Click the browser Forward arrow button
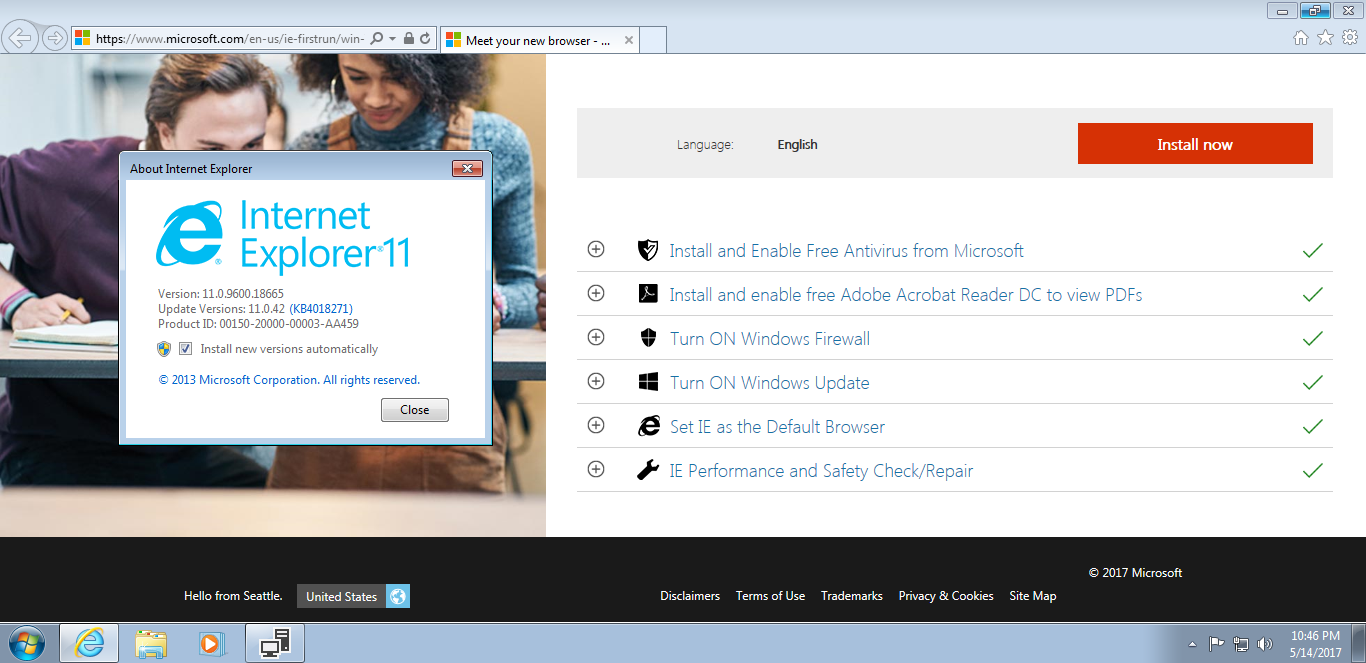The image size is (1366, 663). point(55,38)
